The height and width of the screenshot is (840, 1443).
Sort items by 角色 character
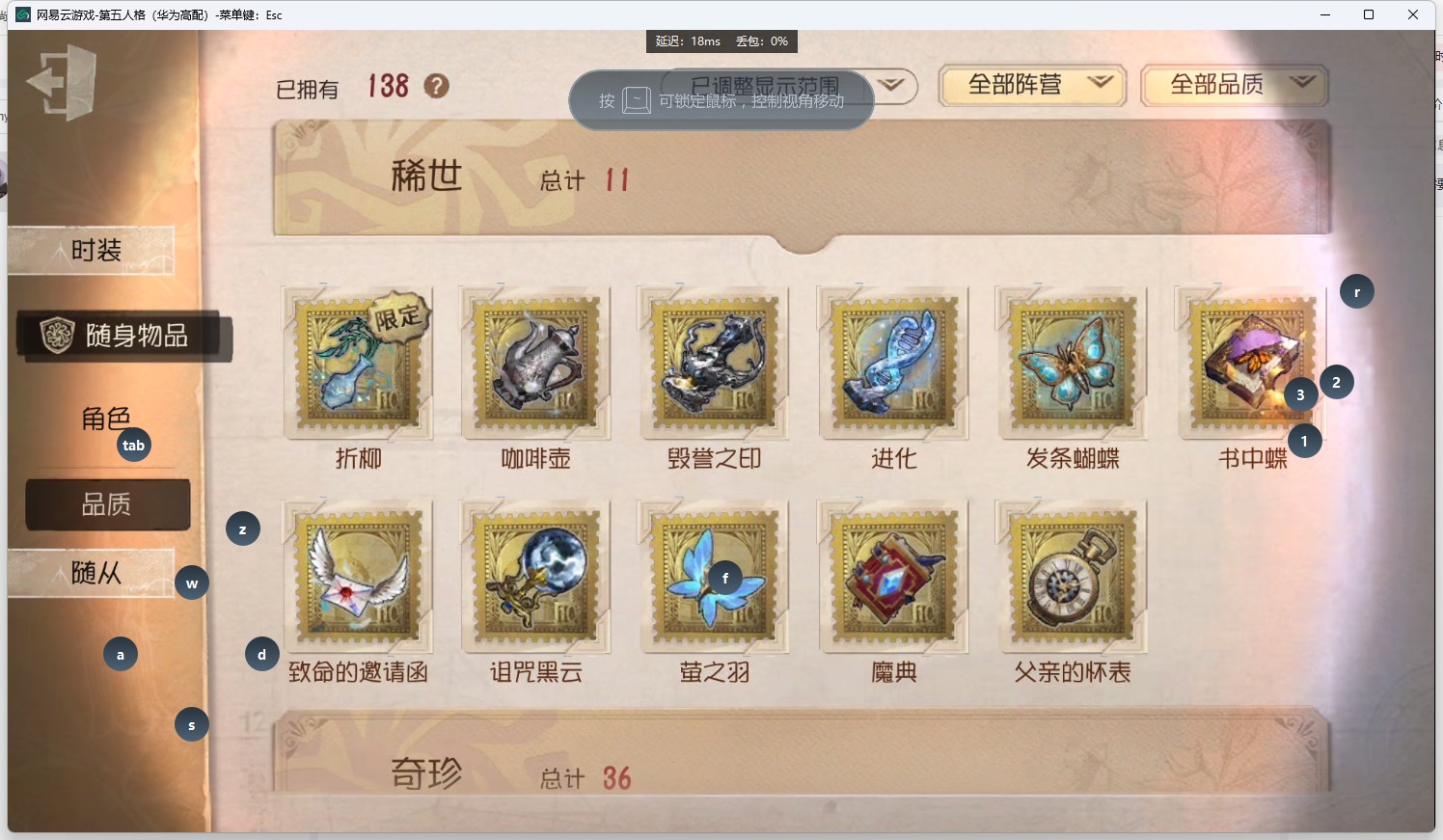pyautogui.click(x=106, y=420)
